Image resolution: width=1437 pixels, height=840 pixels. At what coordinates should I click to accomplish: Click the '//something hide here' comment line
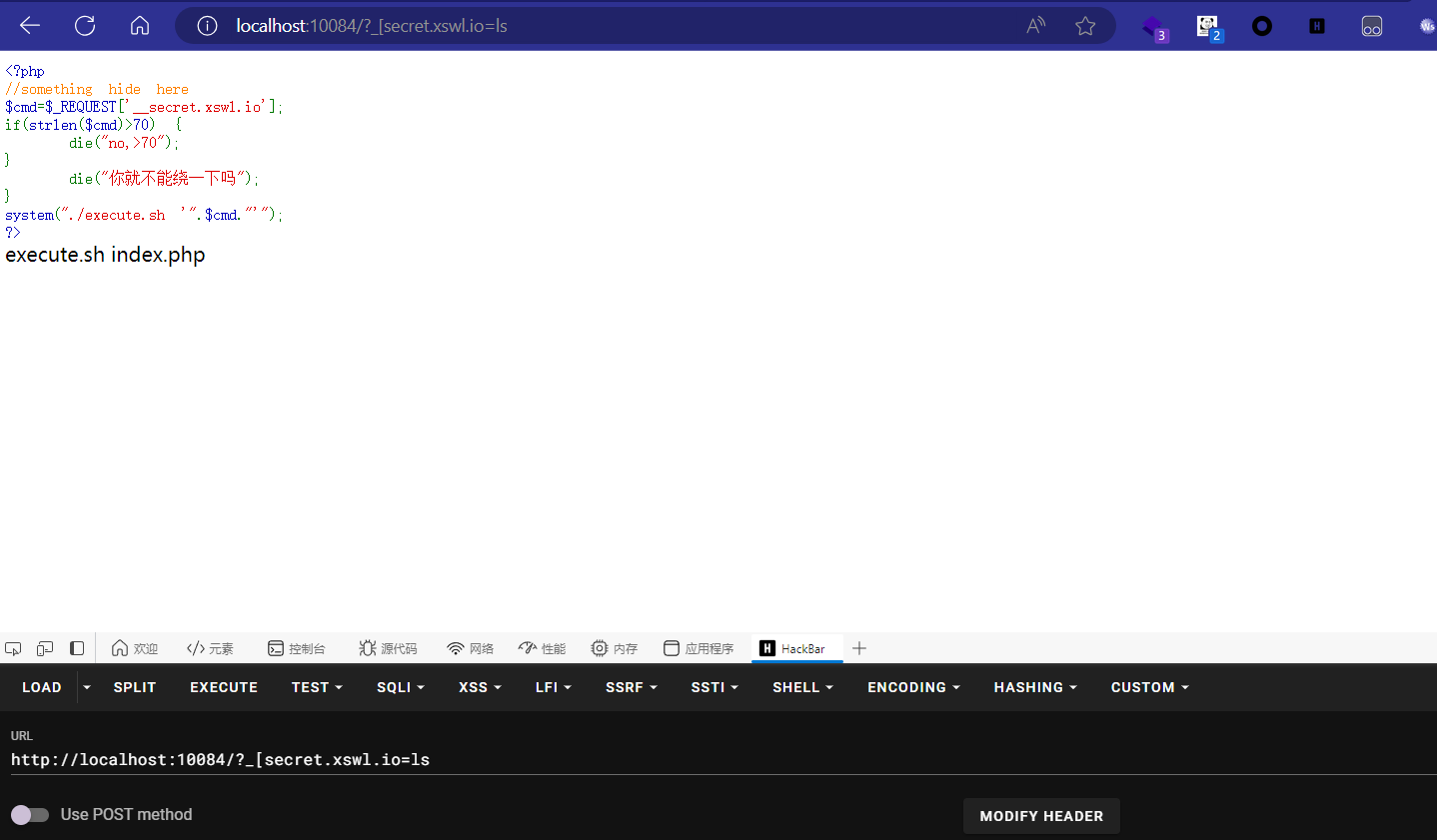[97, 89]
